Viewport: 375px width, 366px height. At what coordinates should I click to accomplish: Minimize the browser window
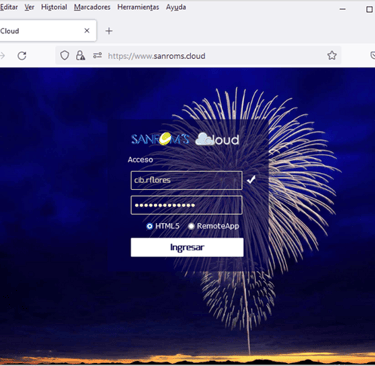tap(342, 9)
